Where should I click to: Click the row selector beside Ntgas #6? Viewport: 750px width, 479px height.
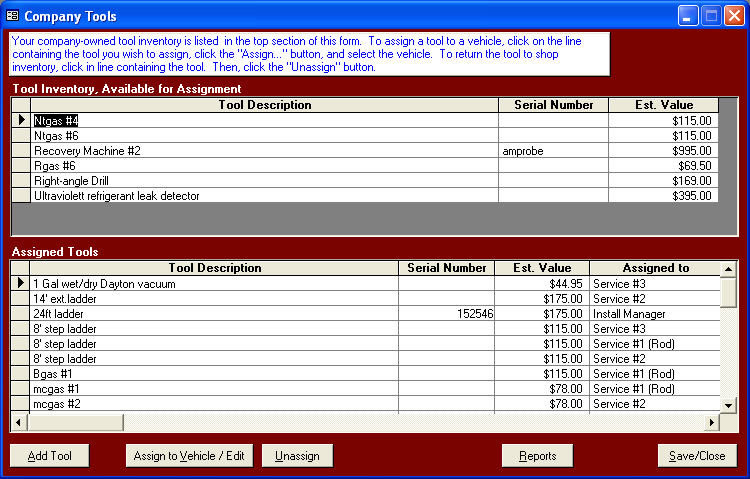point(20,136)
